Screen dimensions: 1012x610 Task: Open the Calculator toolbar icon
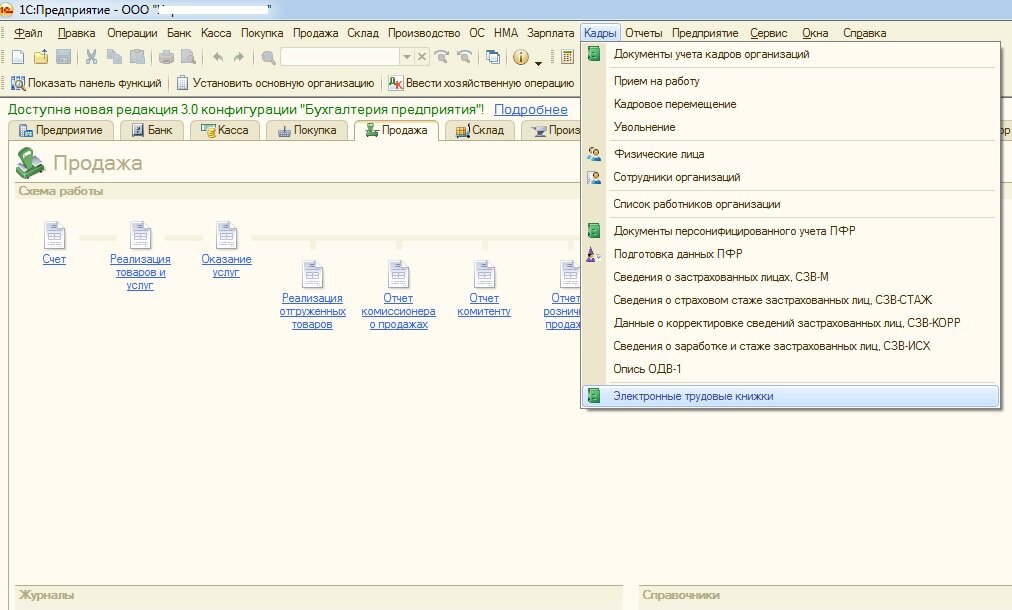click(x=567, y=57)
